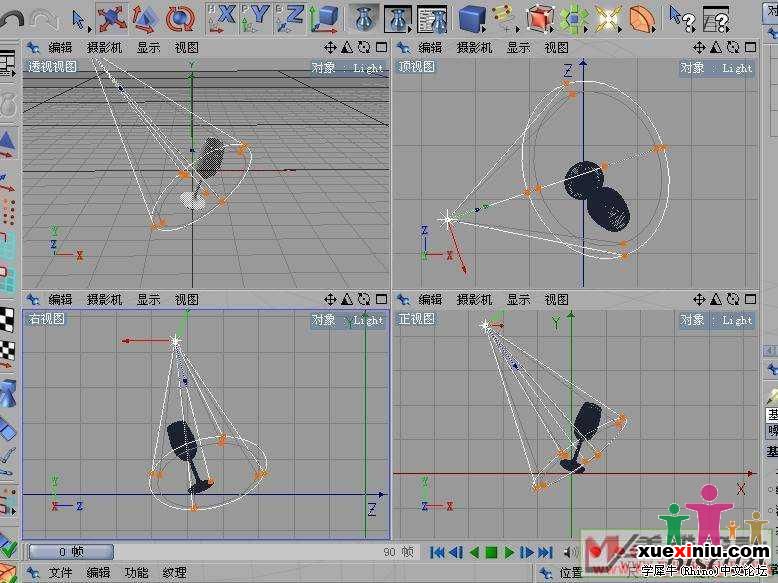Click zoom camera icon in 顶视图 viewport

click(x=716, y=48)
